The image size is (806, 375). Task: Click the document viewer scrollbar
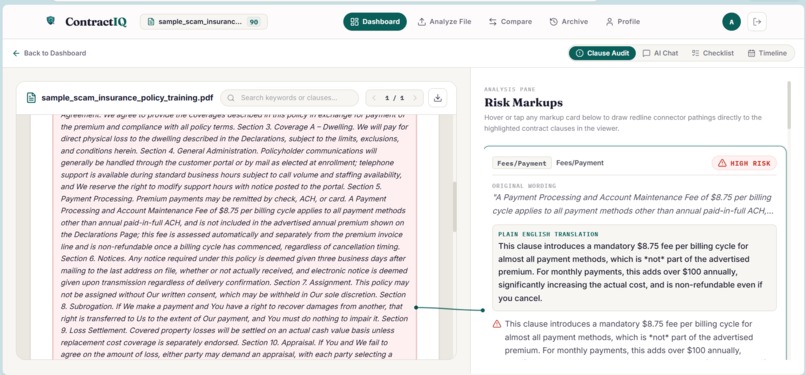(454, 206)
